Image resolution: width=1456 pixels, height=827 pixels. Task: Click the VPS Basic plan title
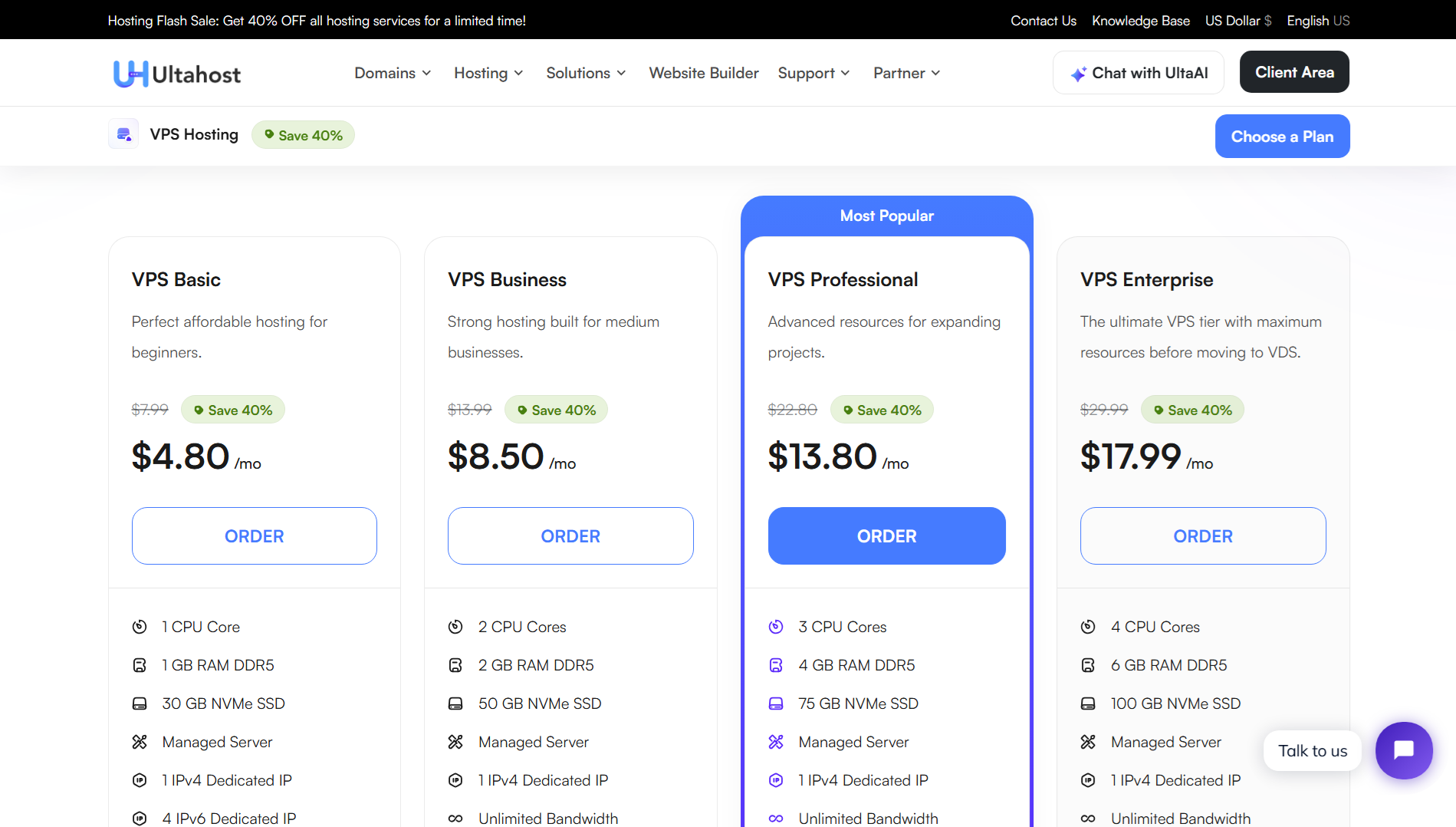pyautogui.click(x=176, y=280)
